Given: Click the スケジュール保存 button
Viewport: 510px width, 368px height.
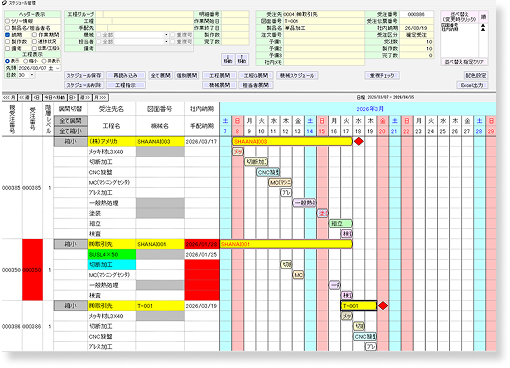Looking at the screenshot, I should 84,76.
